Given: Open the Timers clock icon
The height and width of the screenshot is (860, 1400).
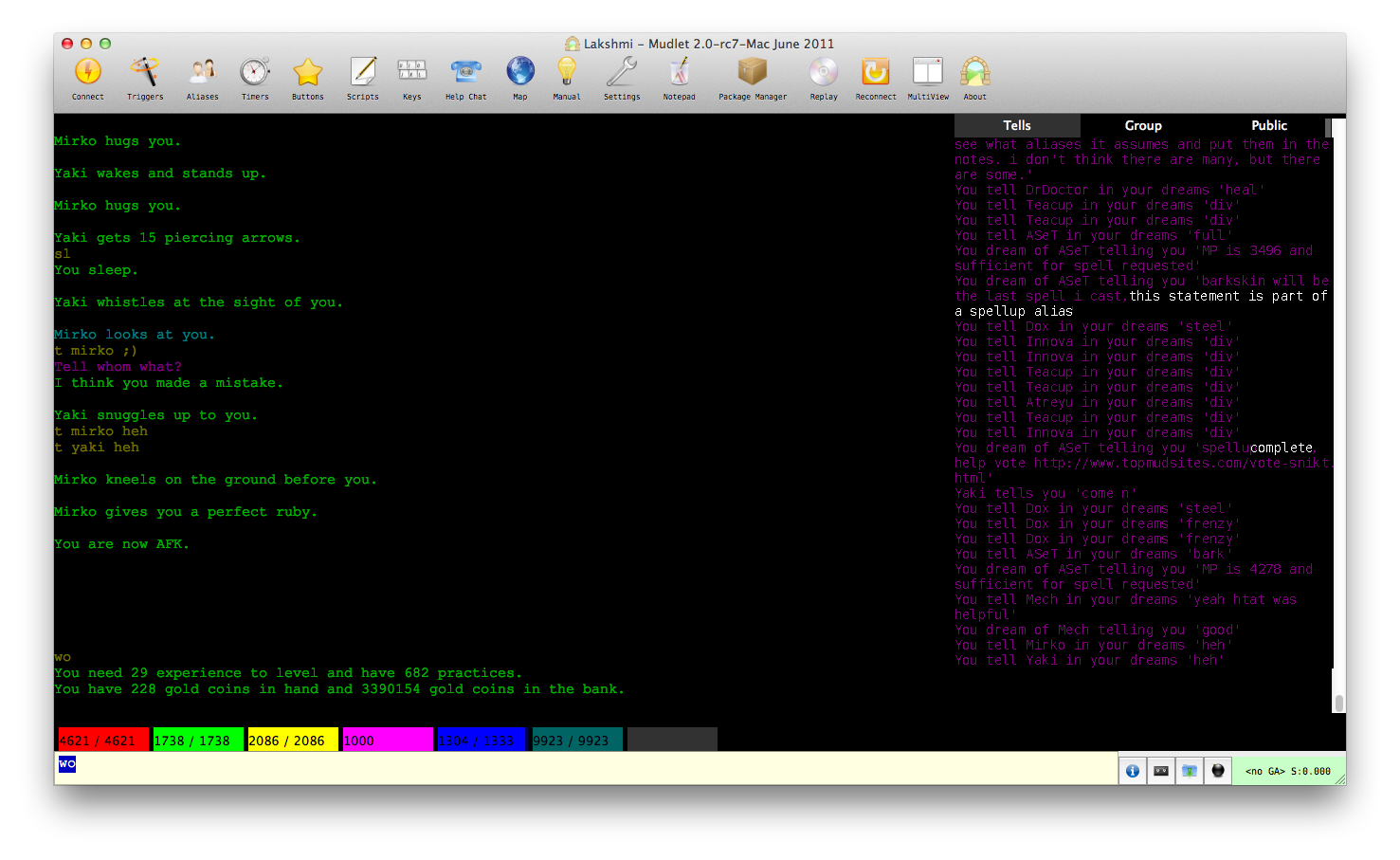Looking at the screenshot, I should point(255,73).
